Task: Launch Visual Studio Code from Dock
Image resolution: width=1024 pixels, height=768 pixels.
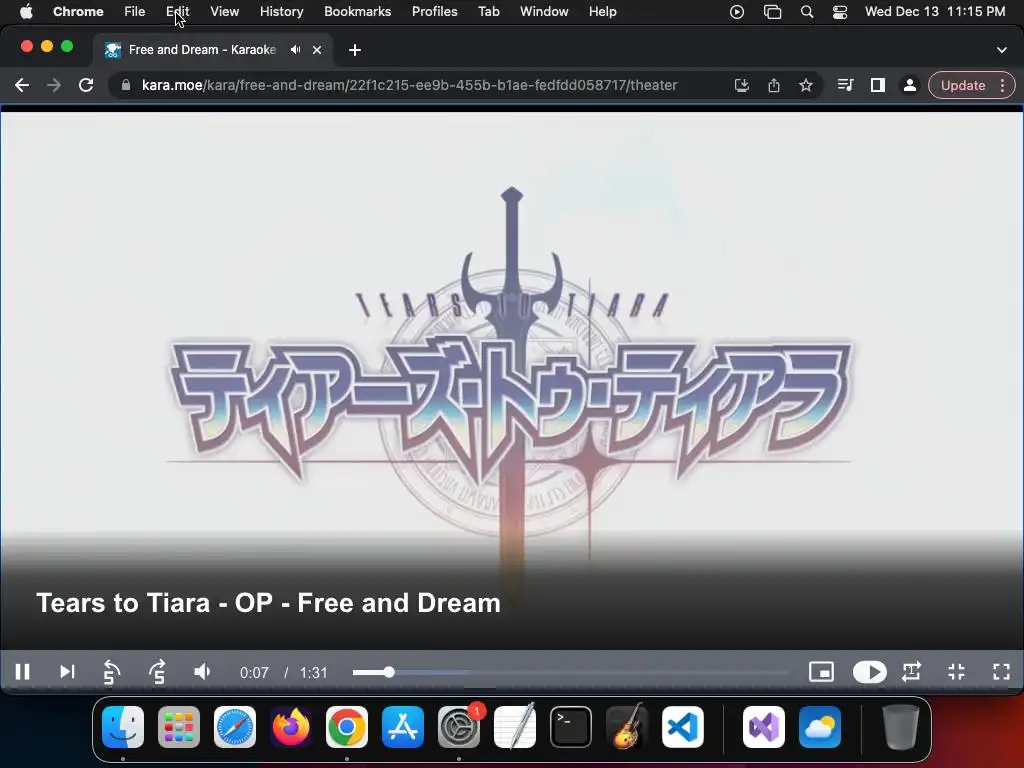Action: (x=682, y=727)
